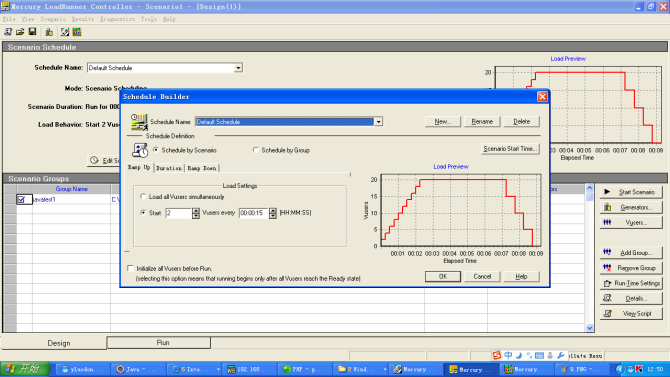Open the Tools menu
670x377 pixels.
(149, 19)
